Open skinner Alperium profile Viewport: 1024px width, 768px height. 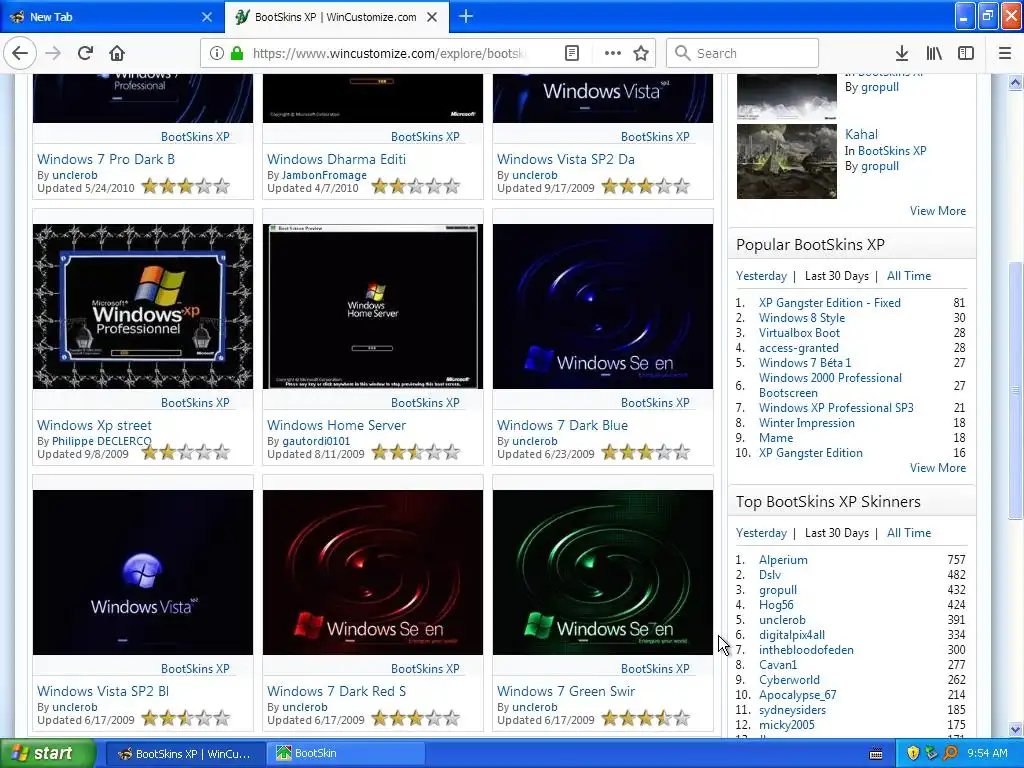point(783,560)
